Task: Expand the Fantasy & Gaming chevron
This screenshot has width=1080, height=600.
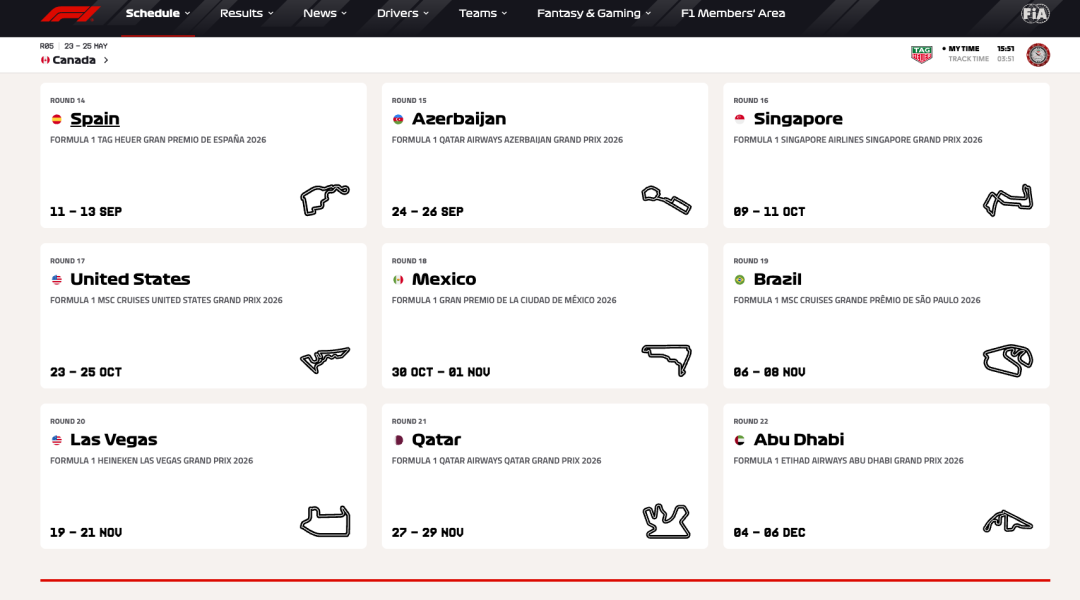Action: pos(648,13)
